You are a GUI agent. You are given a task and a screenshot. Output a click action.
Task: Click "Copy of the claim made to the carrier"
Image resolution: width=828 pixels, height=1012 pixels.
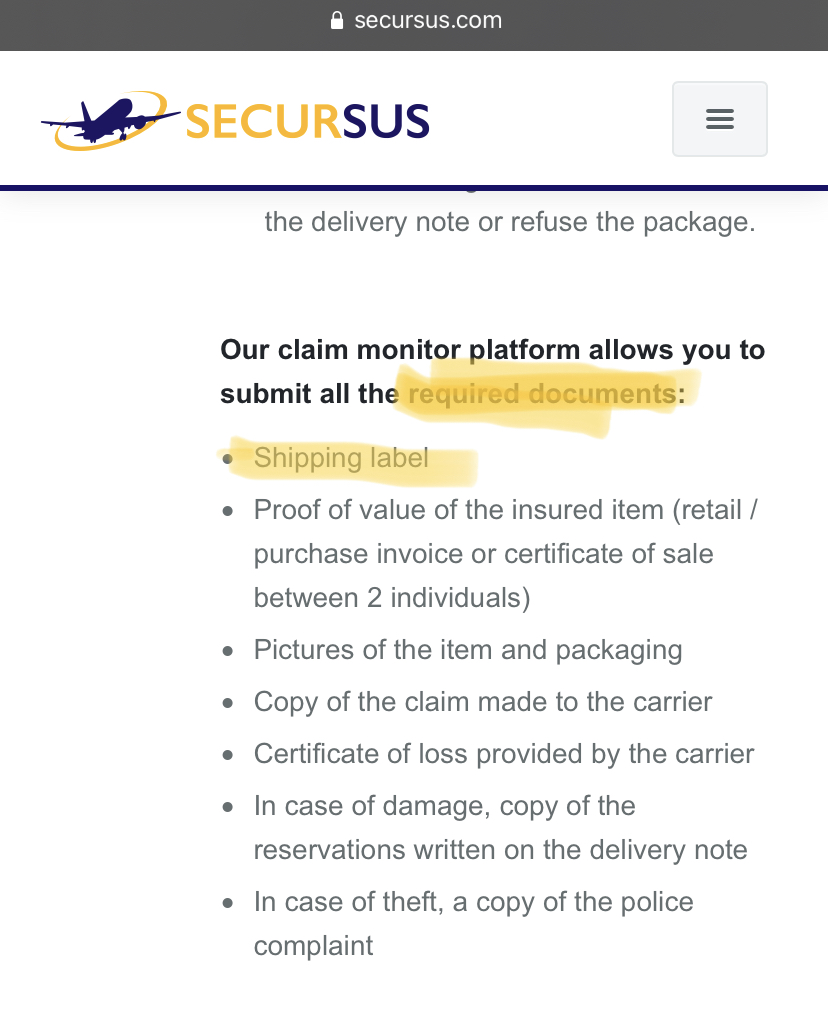point(483,702)
